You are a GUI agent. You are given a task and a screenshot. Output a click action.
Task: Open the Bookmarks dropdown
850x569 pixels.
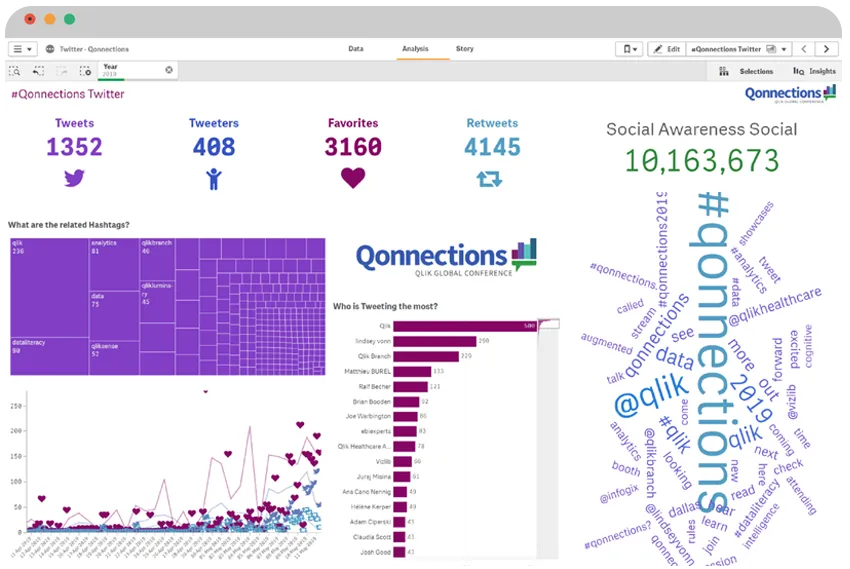(x=630, y=49)
